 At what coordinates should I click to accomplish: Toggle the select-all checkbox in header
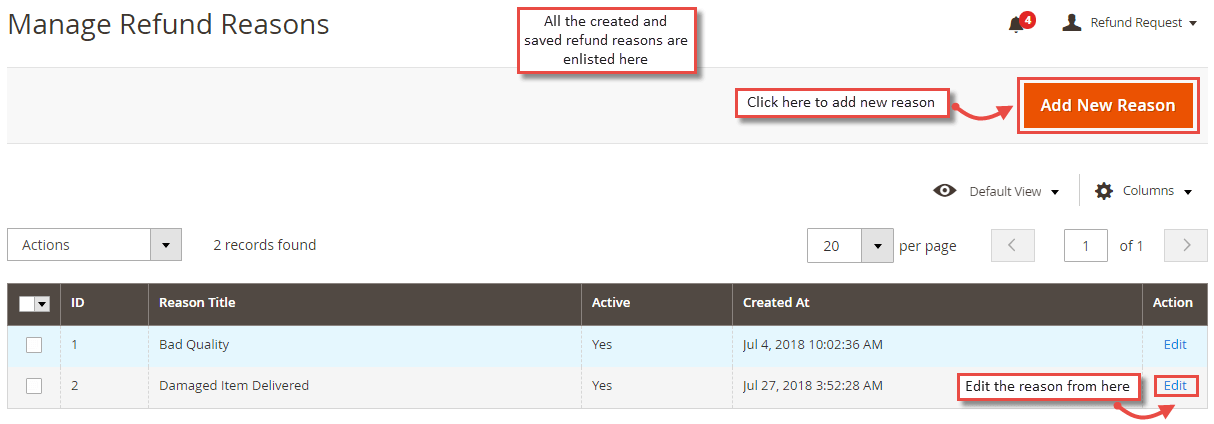[x=27, y=304]
